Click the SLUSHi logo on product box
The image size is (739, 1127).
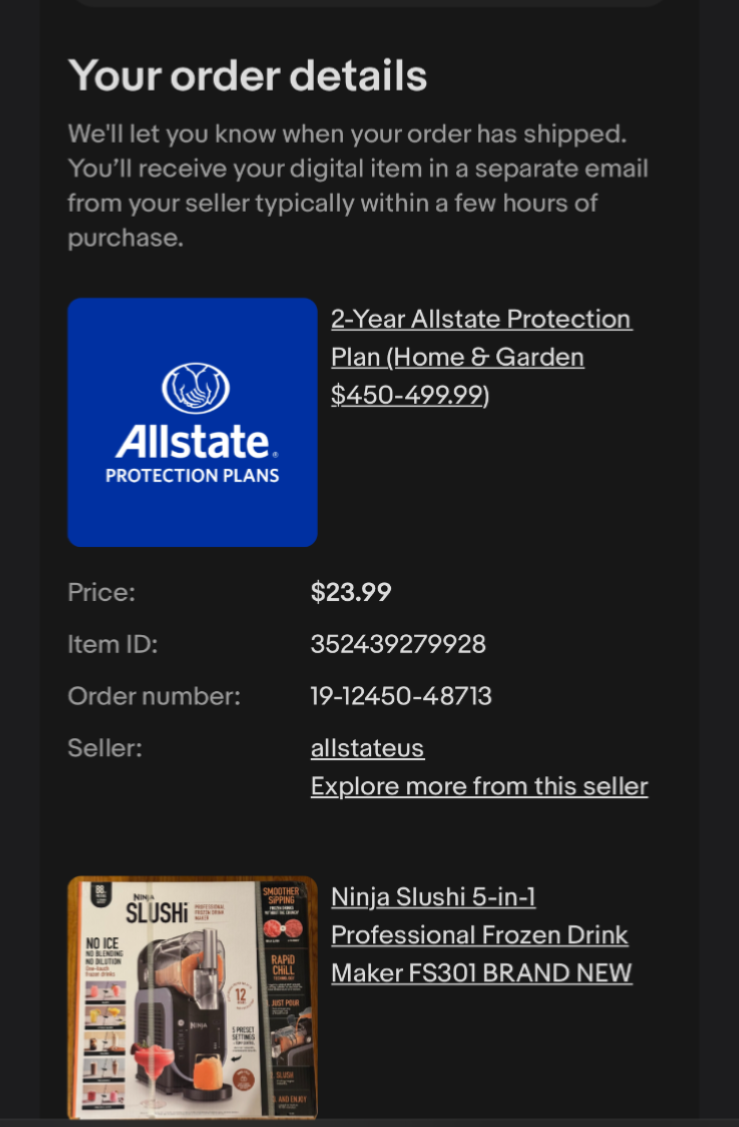click(159, 912)
